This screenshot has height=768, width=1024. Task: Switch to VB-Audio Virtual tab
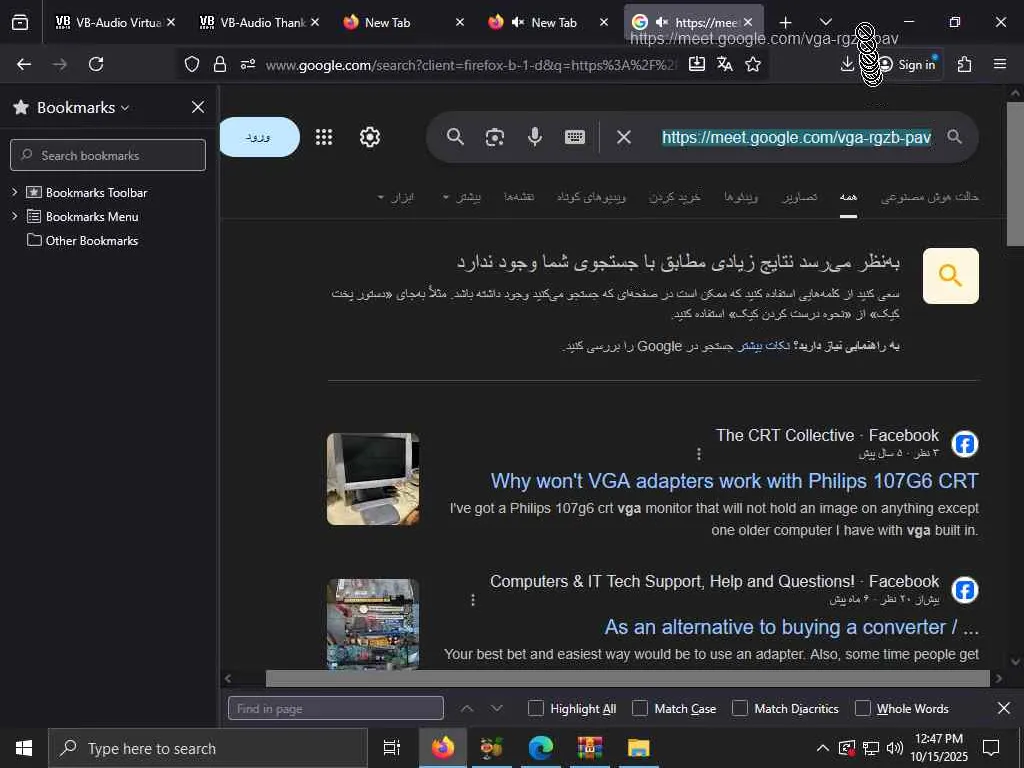pos(116,23)
